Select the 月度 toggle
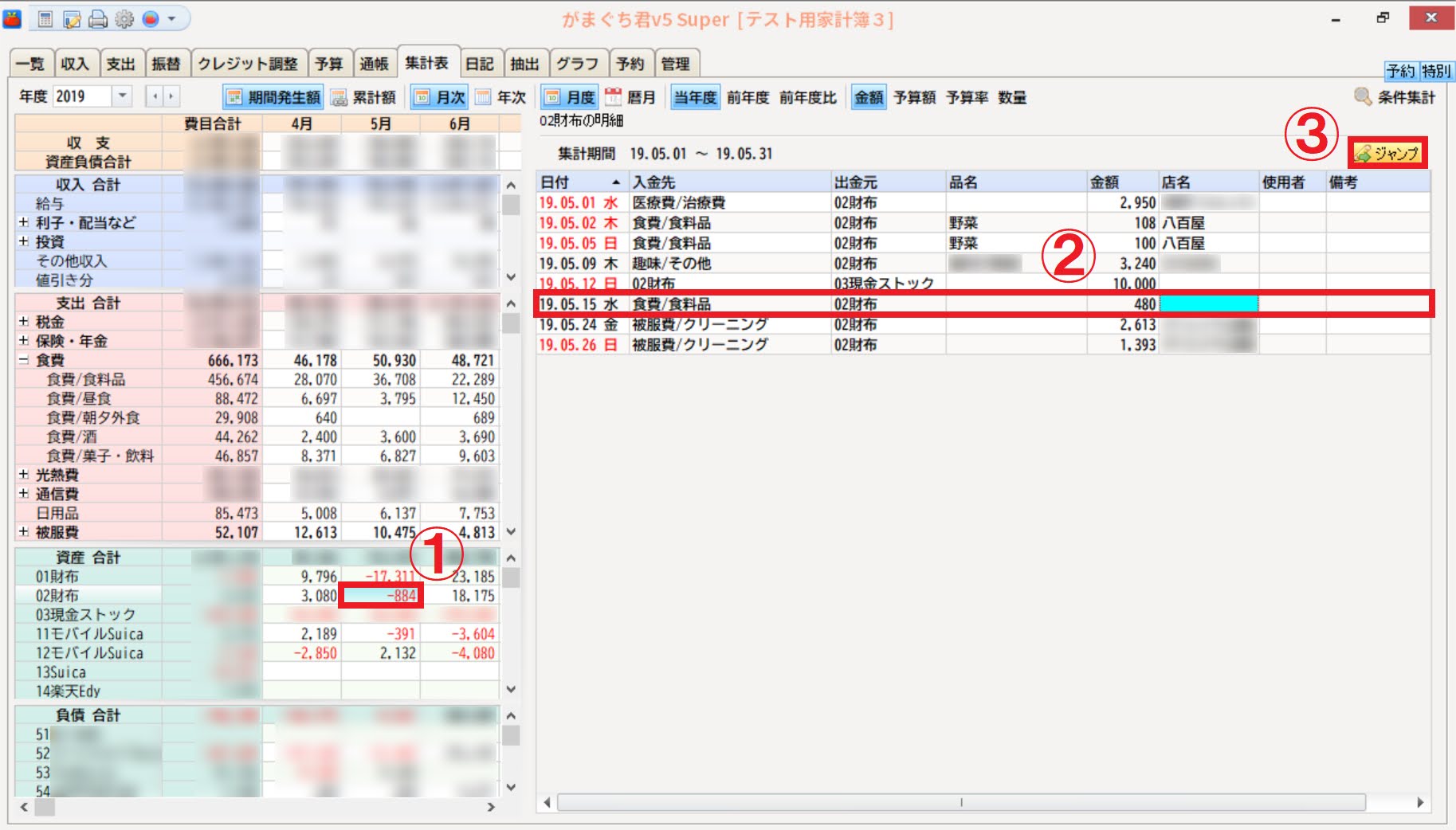1456x830 pixels. click(569, 97)
